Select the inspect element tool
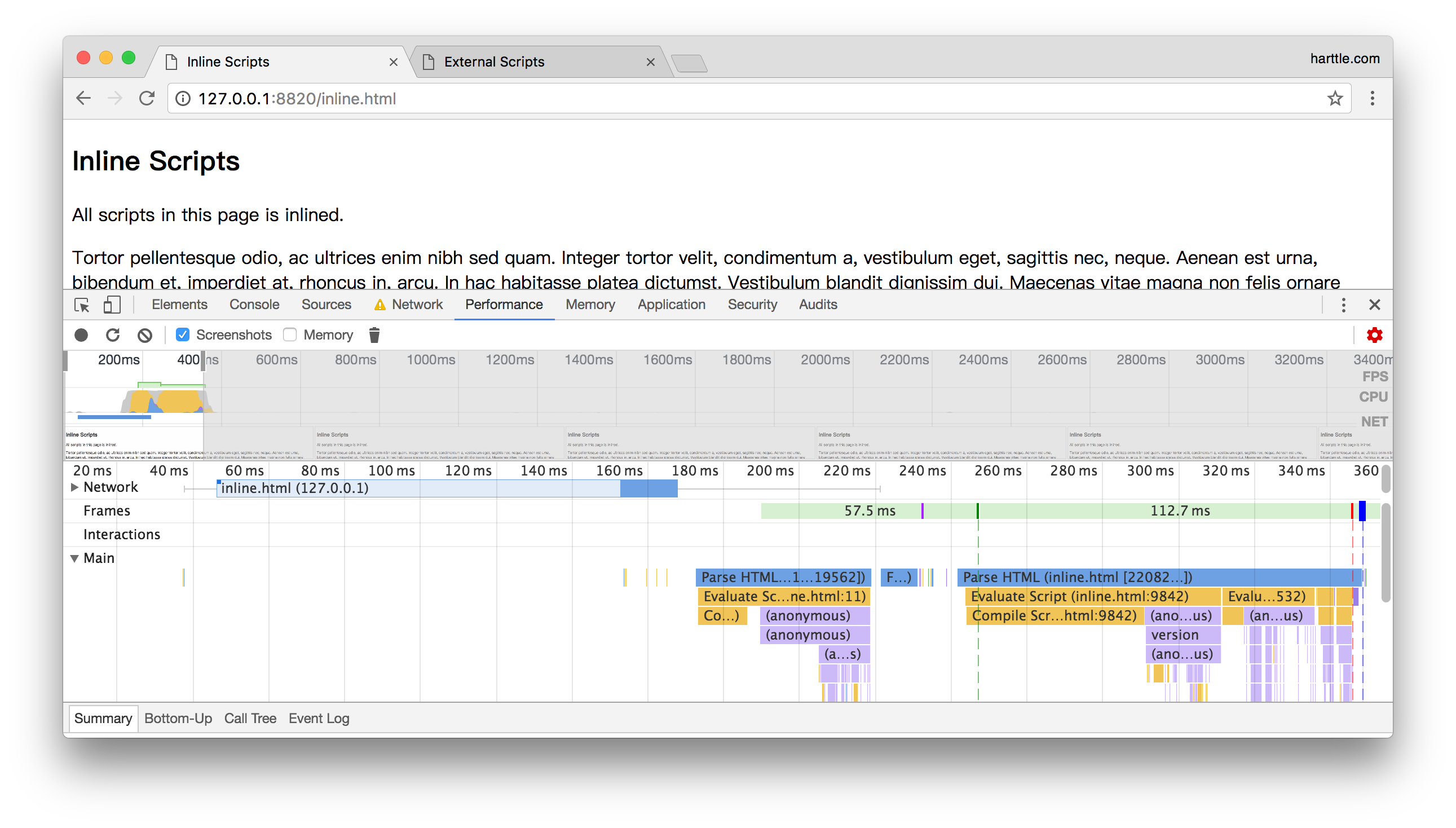Viewport: 1456px width, 828px height. coord(82,305)
